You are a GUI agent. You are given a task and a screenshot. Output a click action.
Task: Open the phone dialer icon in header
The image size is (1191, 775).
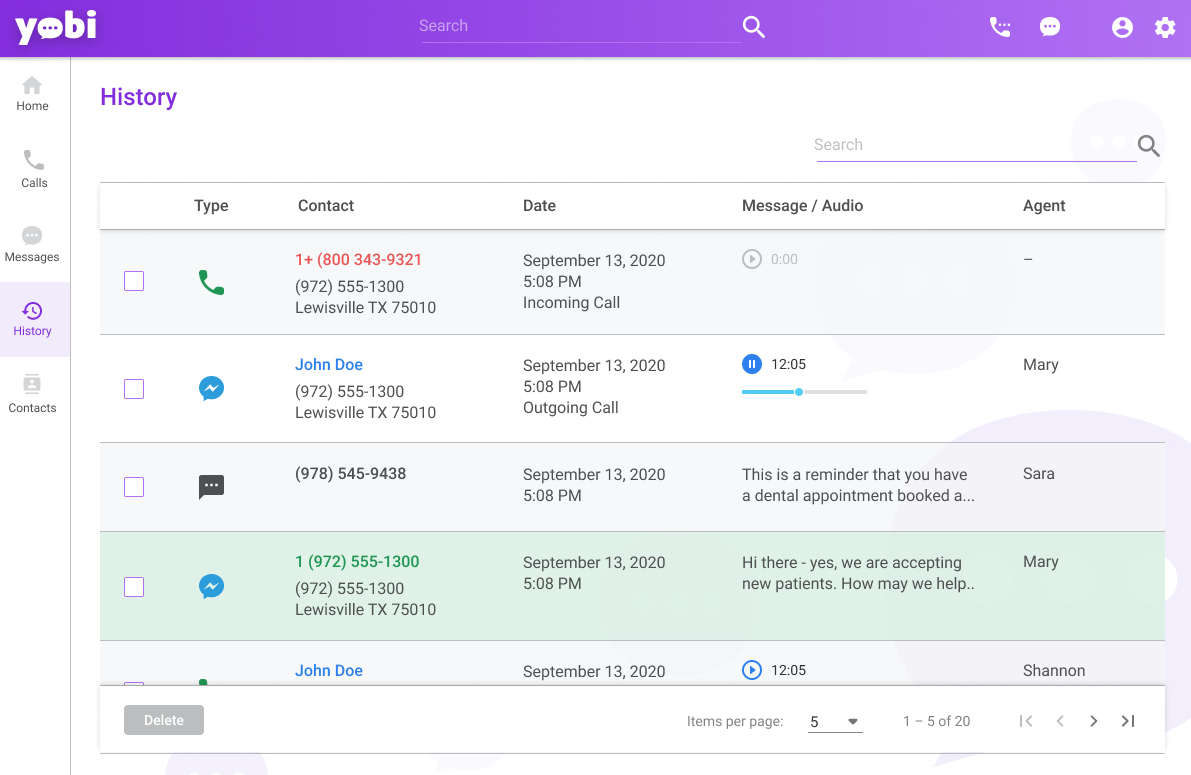[x=1000, y=27]
